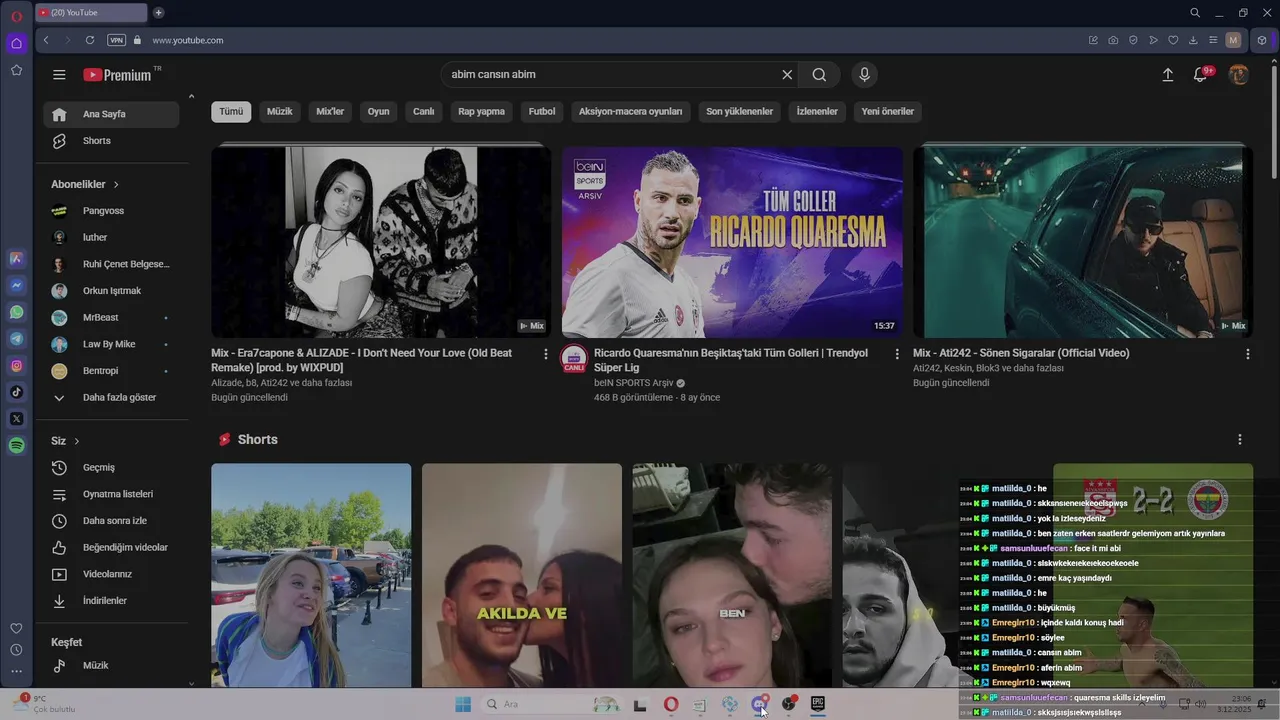
Task: Select the Tümü filter chip
Action: pyautogui.click(x=231, y=112)
